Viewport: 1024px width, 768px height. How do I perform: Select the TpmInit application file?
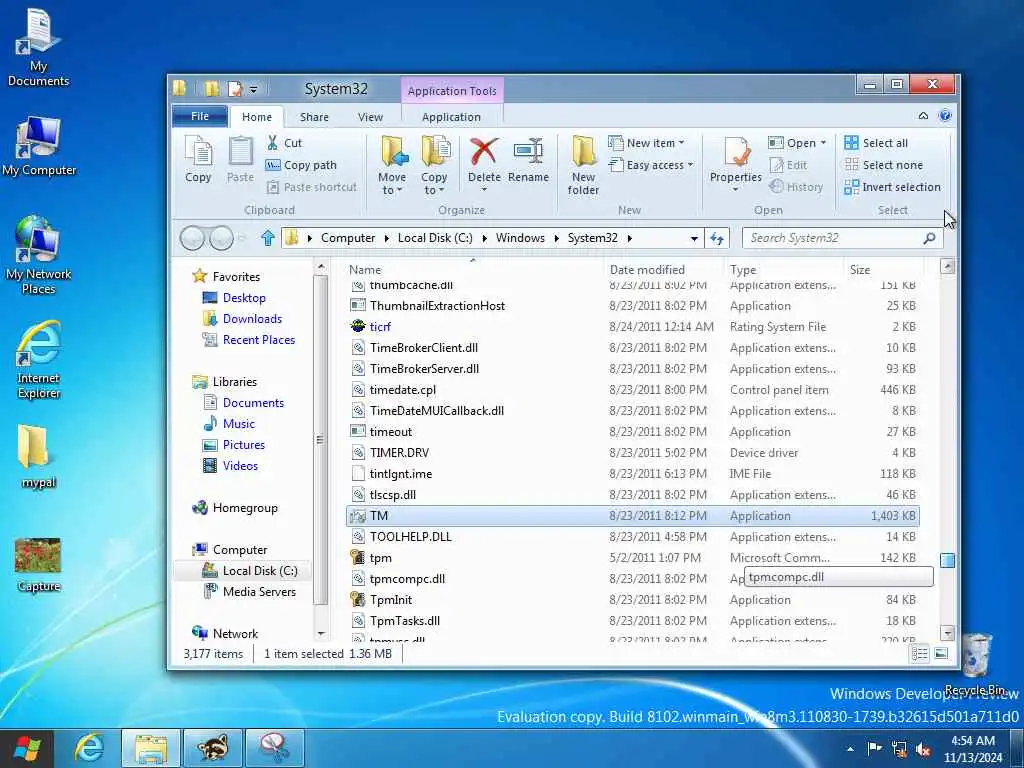632,600
